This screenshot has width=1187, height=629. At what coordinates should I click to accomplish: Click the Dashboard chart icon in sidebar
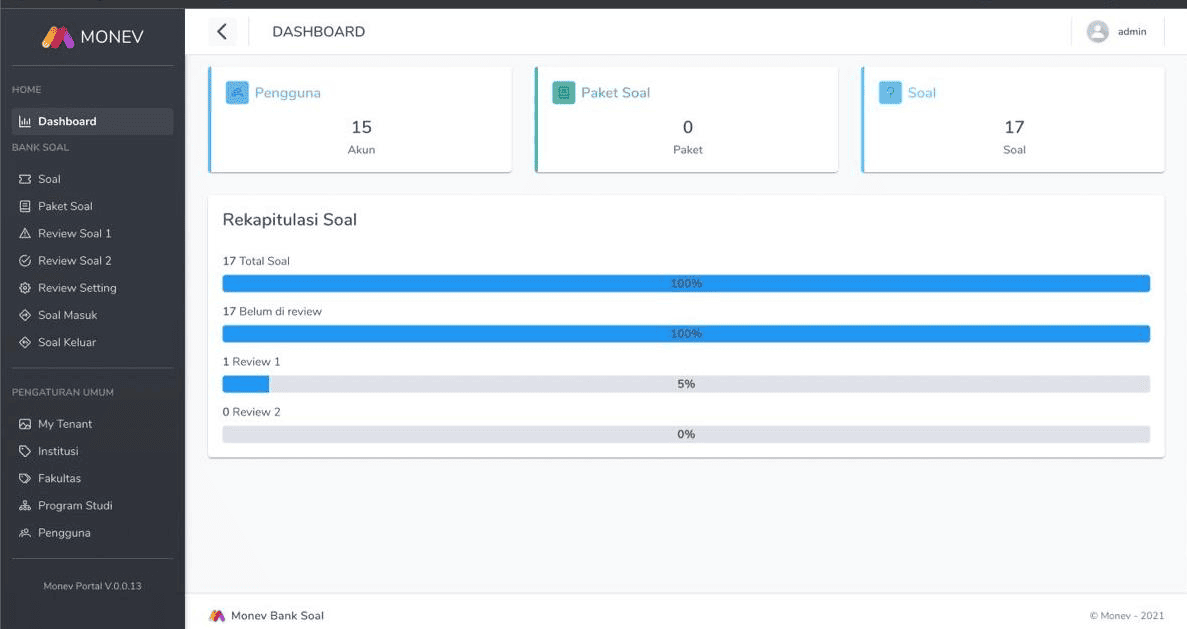coord(25,121)
